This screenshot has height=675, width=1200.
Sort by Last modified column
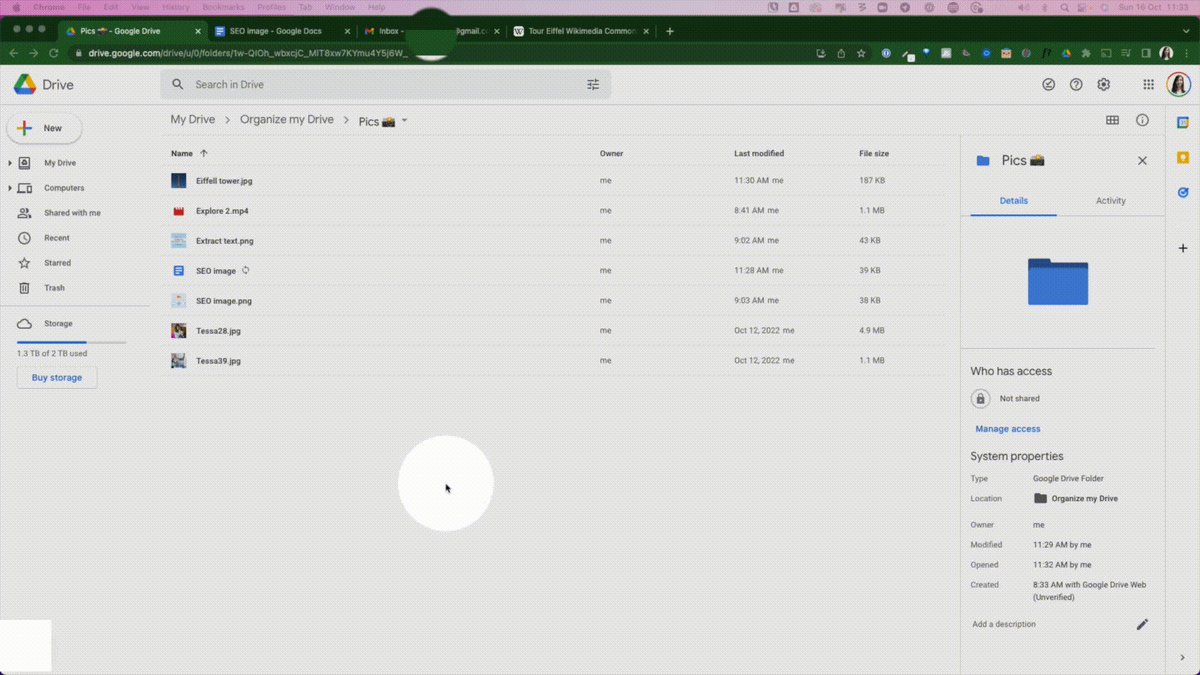[x=759, y=154]
